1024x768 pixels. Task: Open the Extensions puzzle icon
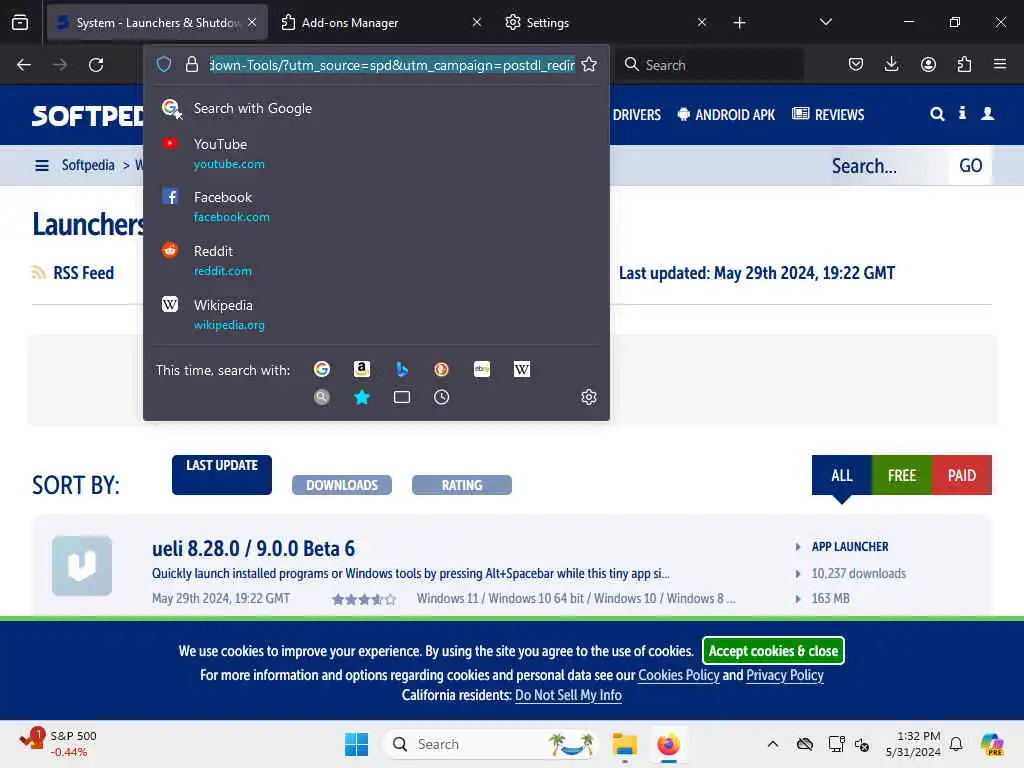pyautogui.click(x=964, y=64)
